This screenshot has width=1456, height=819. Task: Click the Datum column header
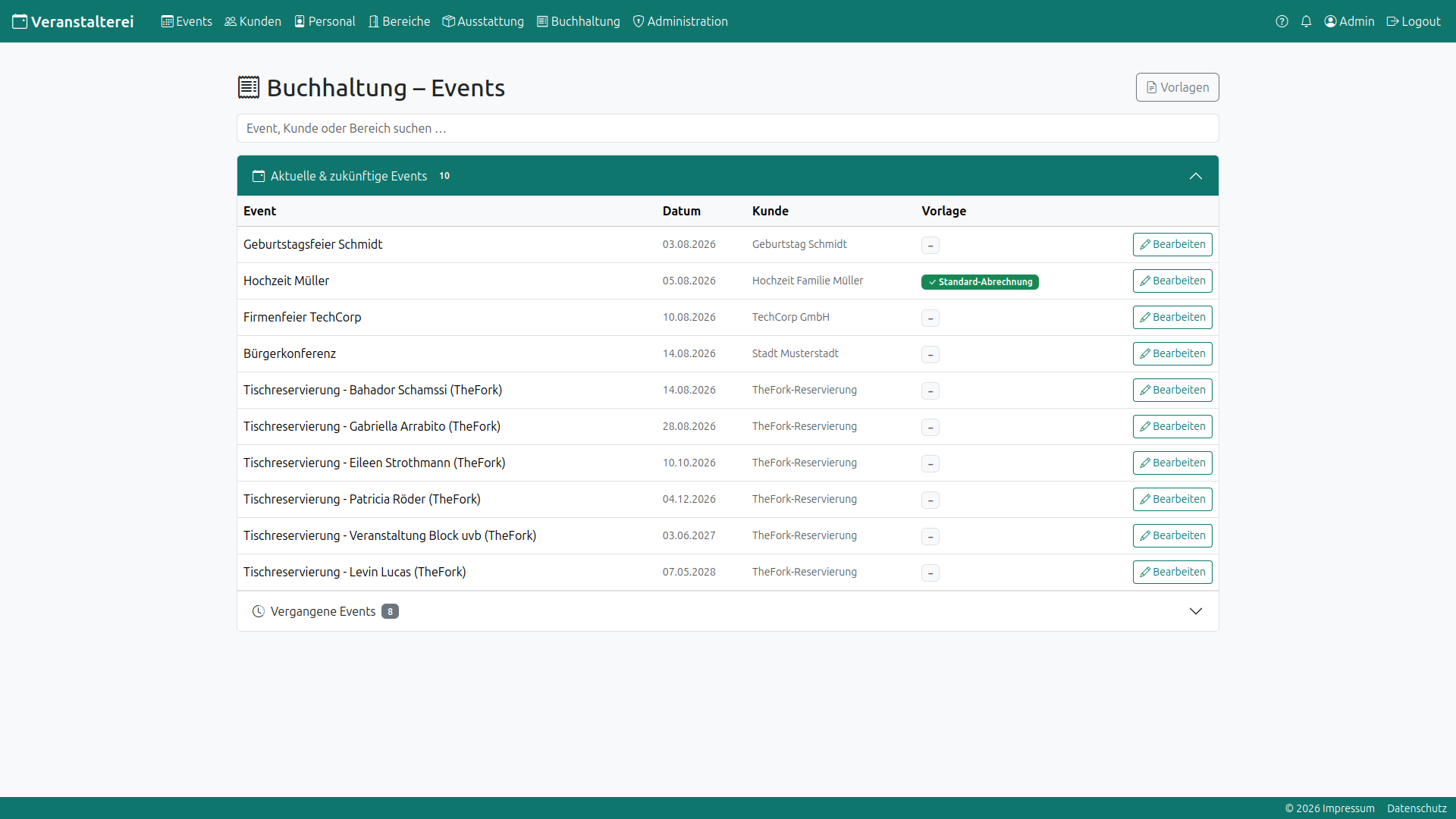coord(682,211)
